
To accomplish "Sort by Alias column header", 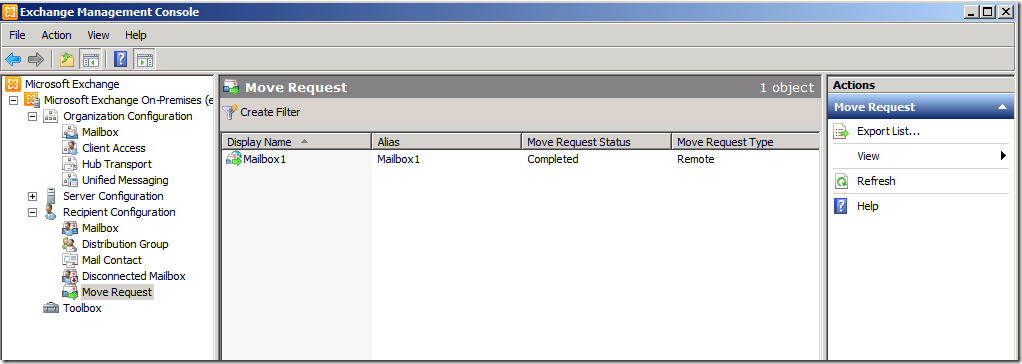I will pyautogui.click(x=446, y=142).
